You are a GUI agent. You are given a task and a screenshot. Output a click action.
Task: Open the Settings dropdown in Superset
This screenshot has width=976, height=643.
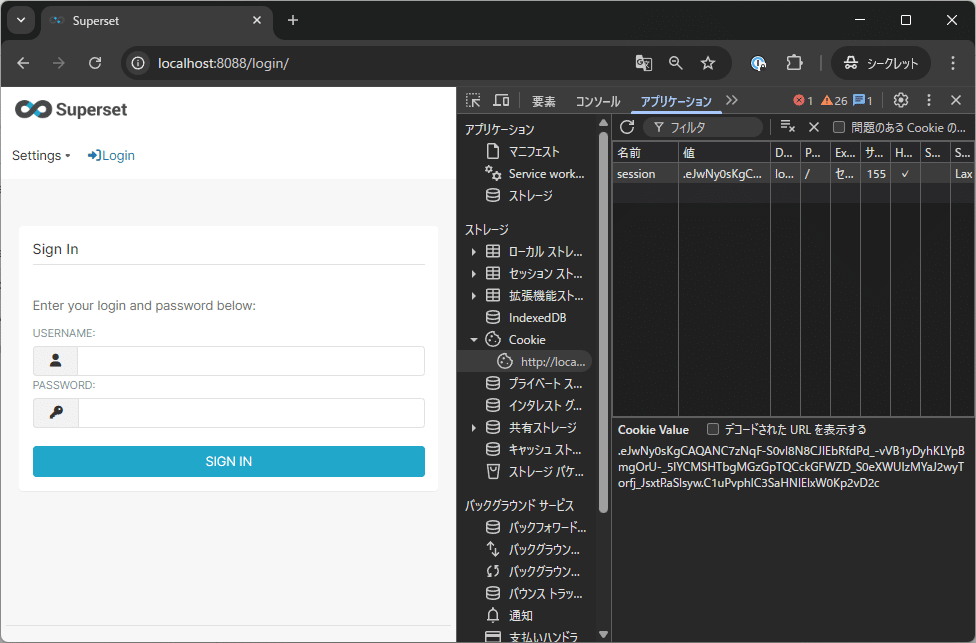pyautogui.click(x=41, y=155)
